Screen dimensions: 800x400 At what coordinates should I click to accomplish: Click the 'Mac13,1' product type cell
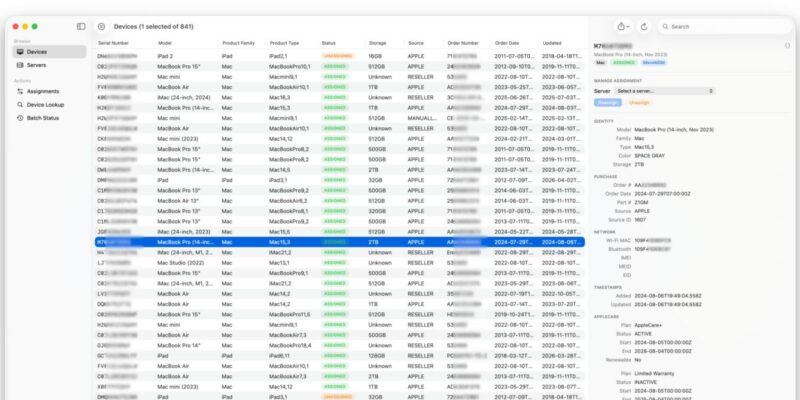[279, 263]
